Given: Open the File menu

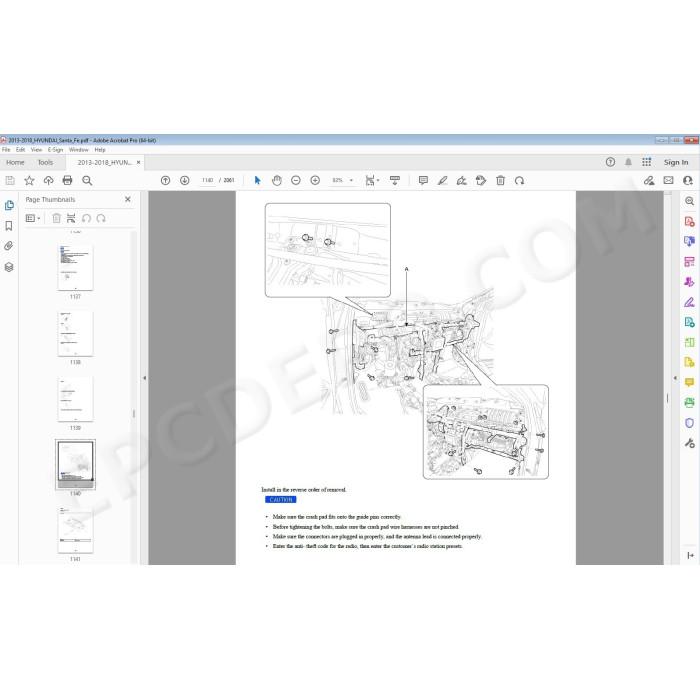Looking at the screenshot, I should (6, 150).
